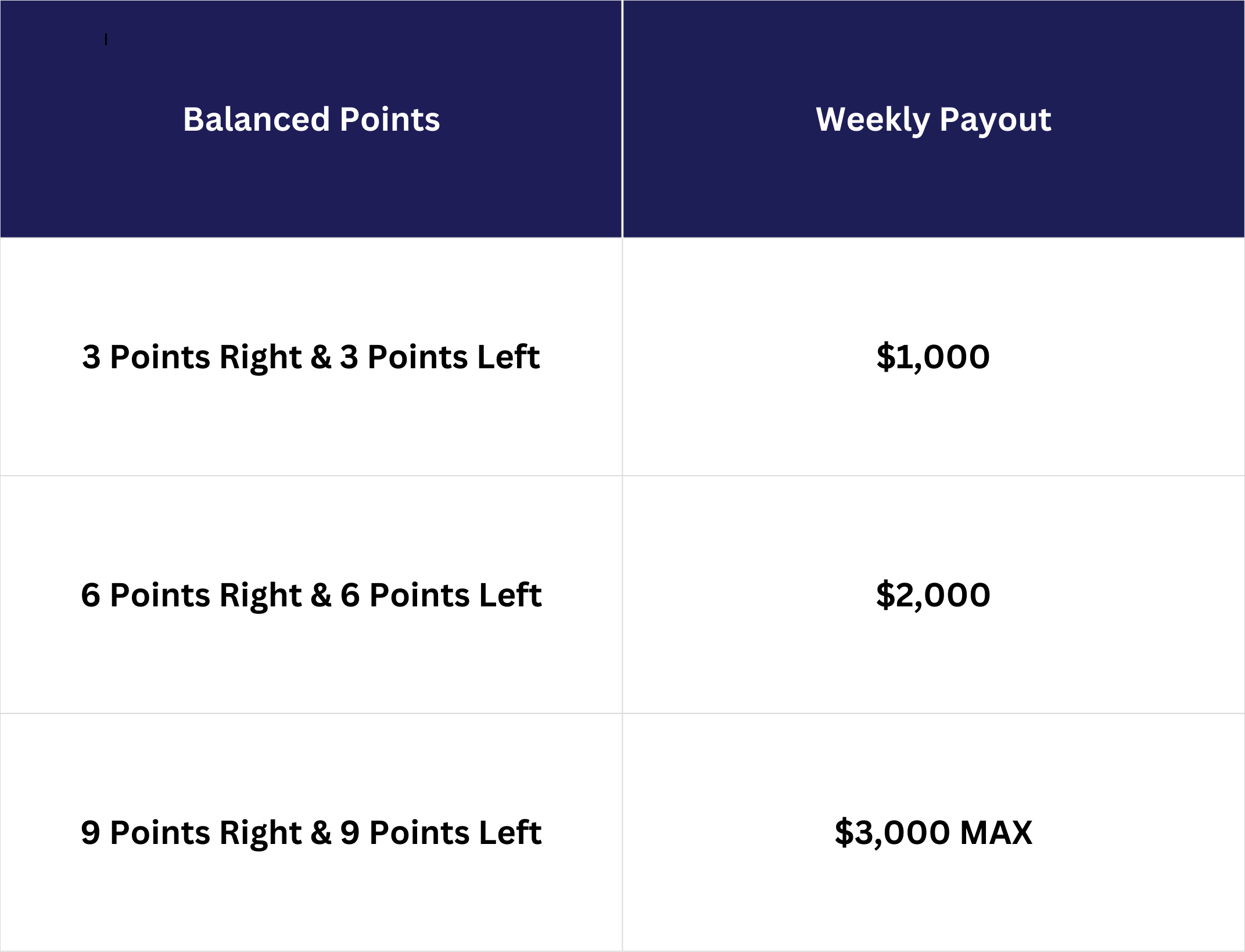1245x952 pixels.
Task: Select the "6 Points Right & 6 Points Left" text
Action: click(311, 595)
